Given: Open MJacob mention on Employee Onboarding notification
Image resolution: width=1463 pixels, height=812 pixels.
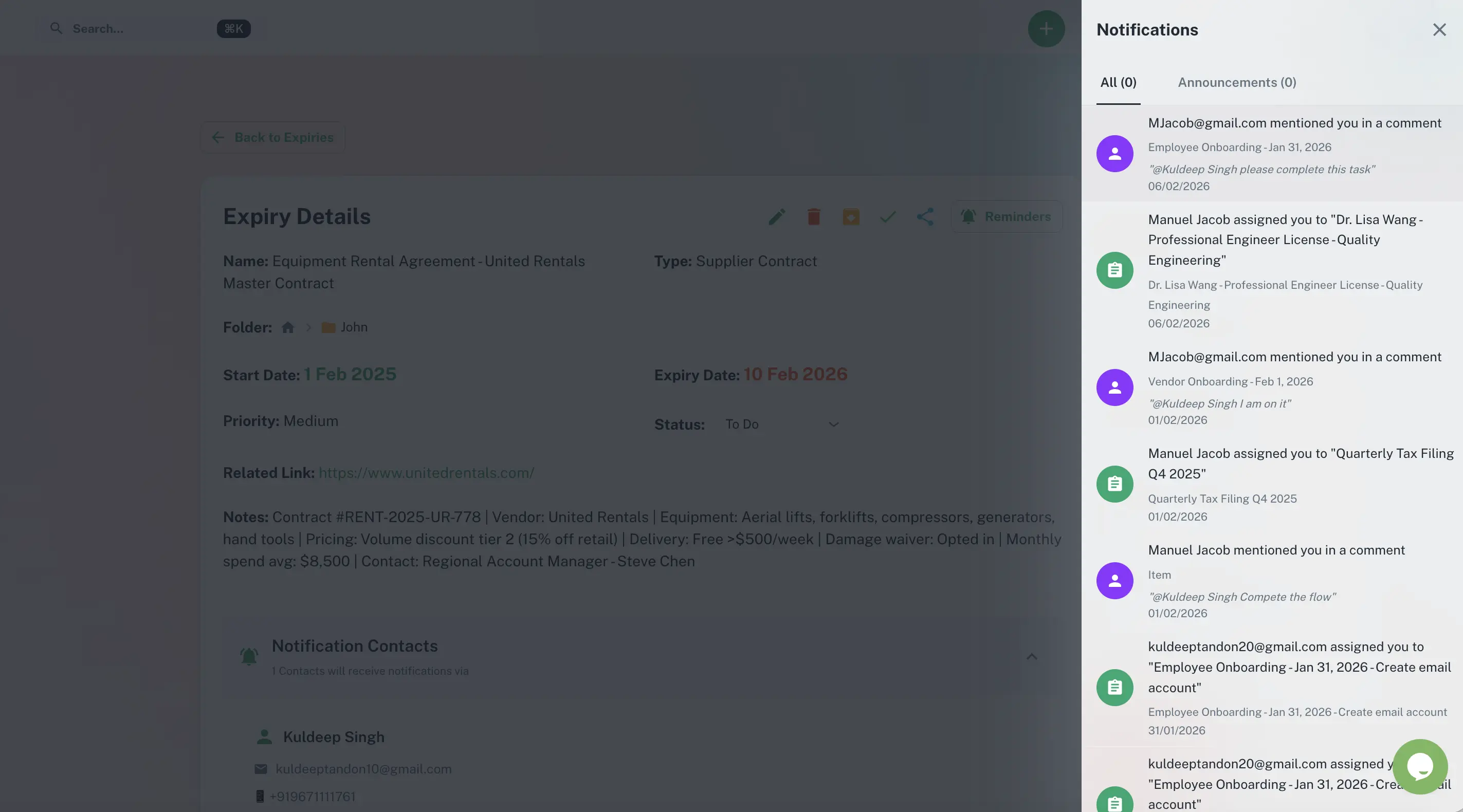Looking at the screenshot, I should (1272, 153).
